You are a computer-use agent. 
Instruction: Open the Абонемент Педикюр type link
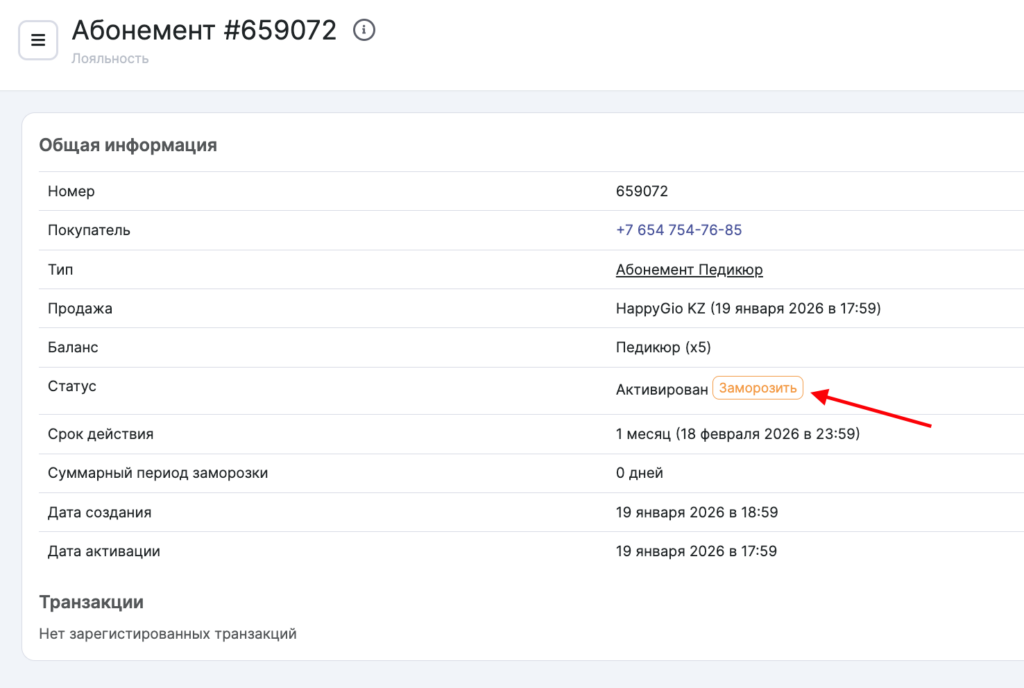(689, 270)
